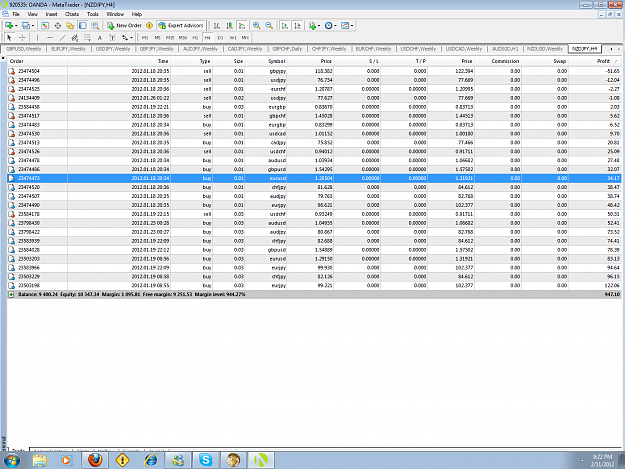Switch chart to Line Chart

[242, 26]
